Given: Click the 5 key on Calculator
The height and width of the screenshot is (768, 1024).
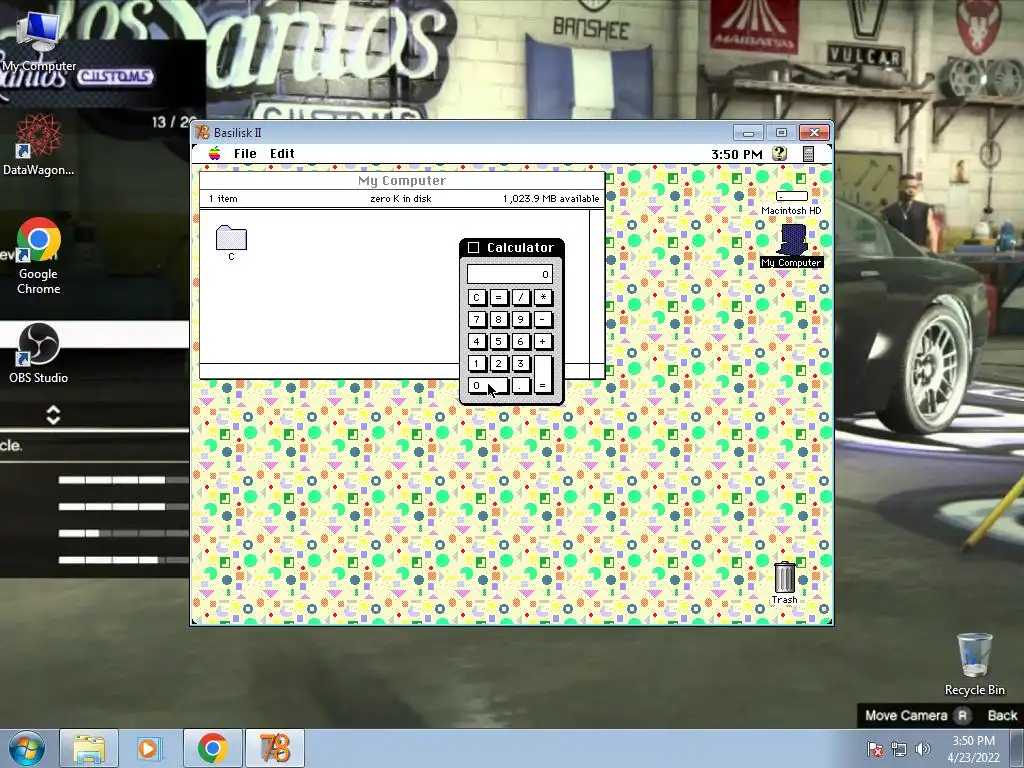Looking at the screenshot, I should pyautogui.click(x=498, y=342).
